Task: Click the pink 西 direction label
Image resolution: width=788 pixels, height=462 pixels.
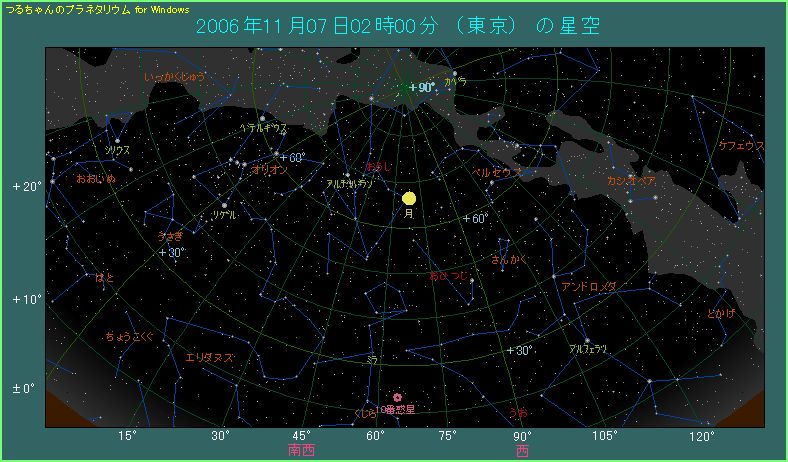Action: [522, 450]
